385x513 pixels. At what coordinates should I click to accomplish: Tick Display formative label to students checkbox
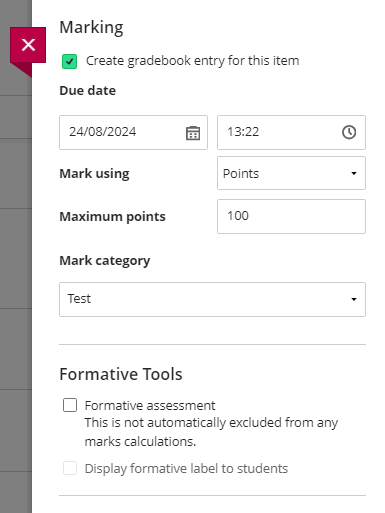click(70, 468)
